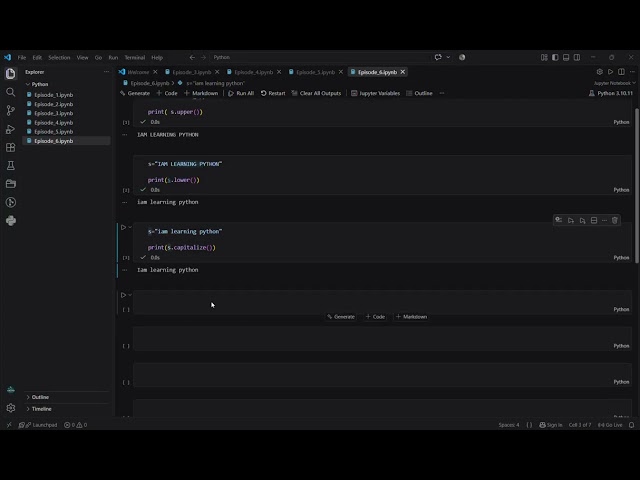Image resolution: width=640 pixels, height=480 pixels.
Task: Click the notebook vertical scrollbar
Action: (x=637, y=186)
